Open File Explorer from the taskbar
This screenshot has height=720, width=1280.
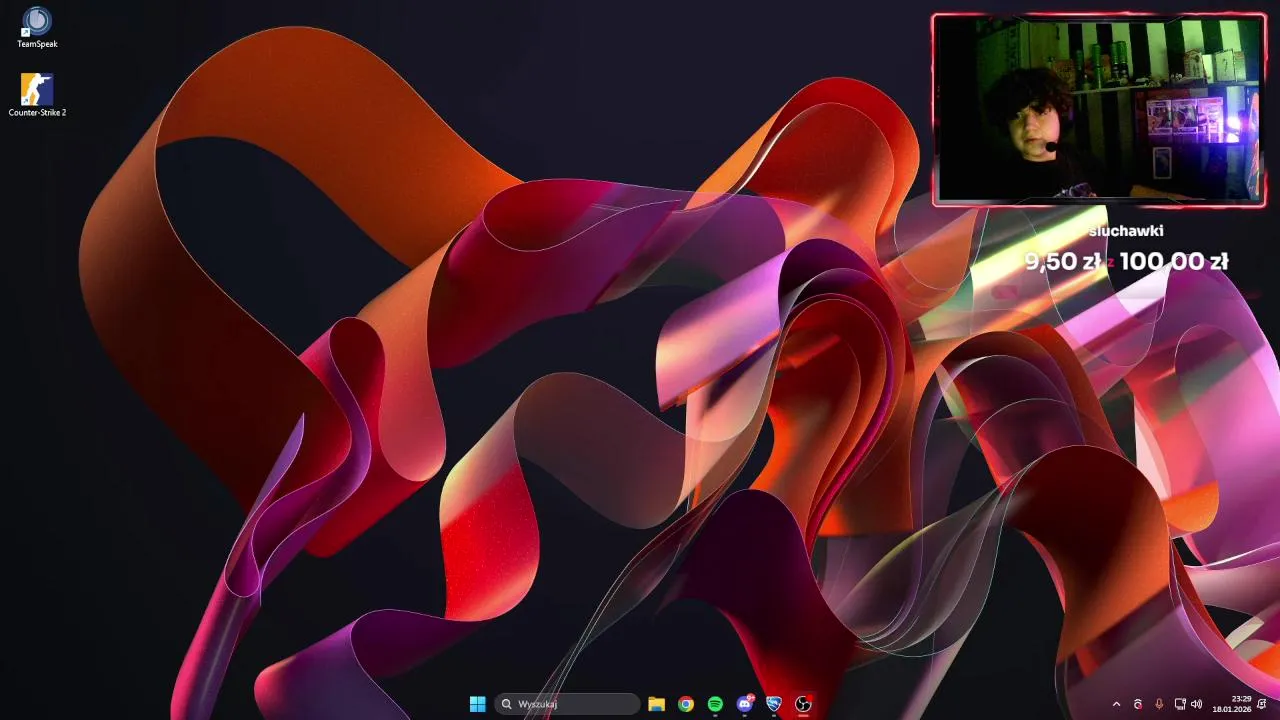click(x=656, y=704)
